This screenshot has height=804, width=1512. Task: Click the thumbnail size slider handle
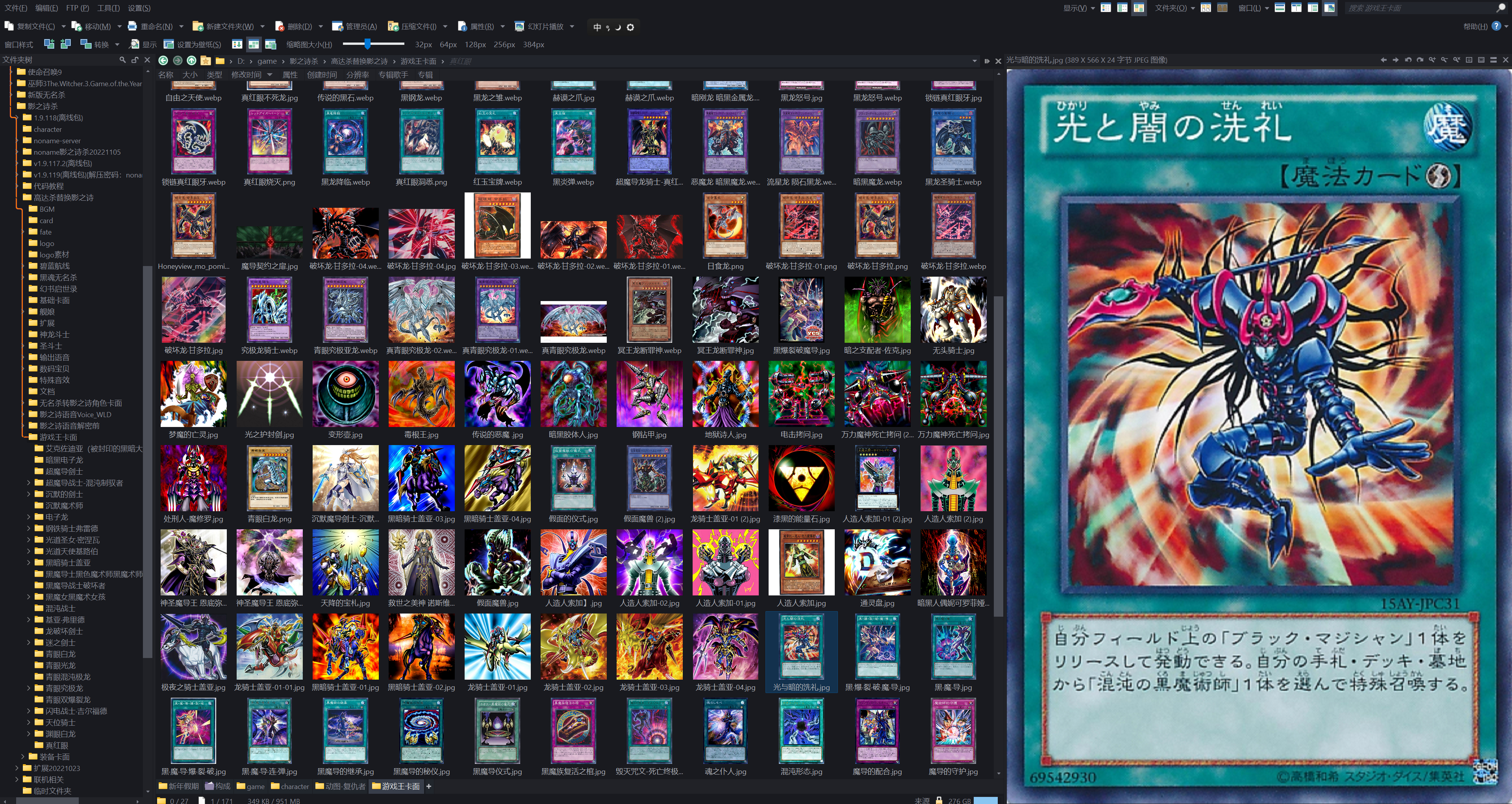367,44
